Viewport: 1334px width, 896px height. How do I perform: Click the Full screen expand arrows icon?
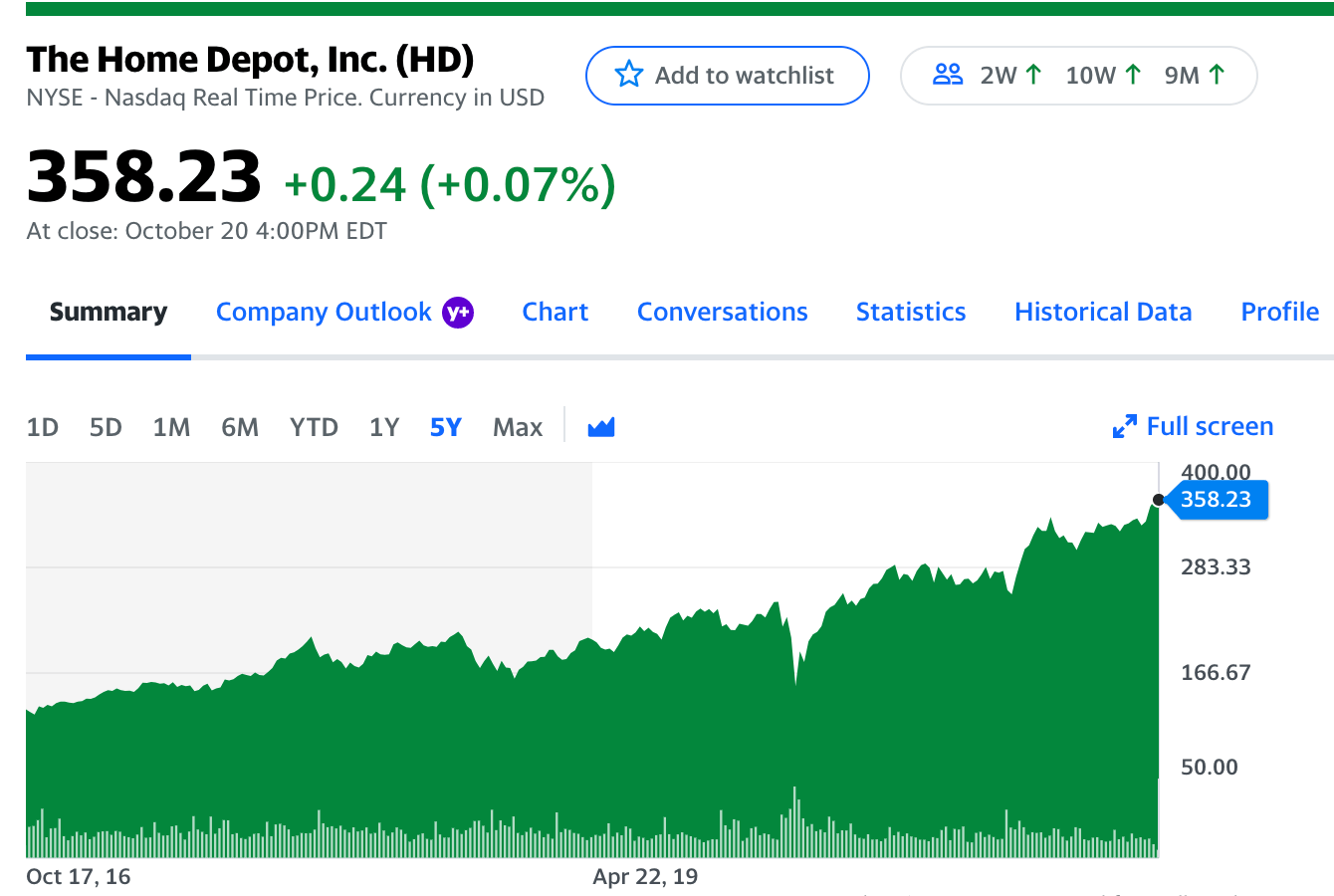tap(1125, 427)
